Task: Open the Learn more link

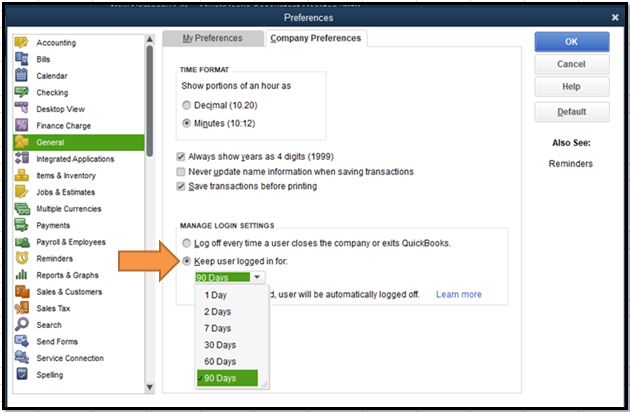Action: click(x=458, y=295)
